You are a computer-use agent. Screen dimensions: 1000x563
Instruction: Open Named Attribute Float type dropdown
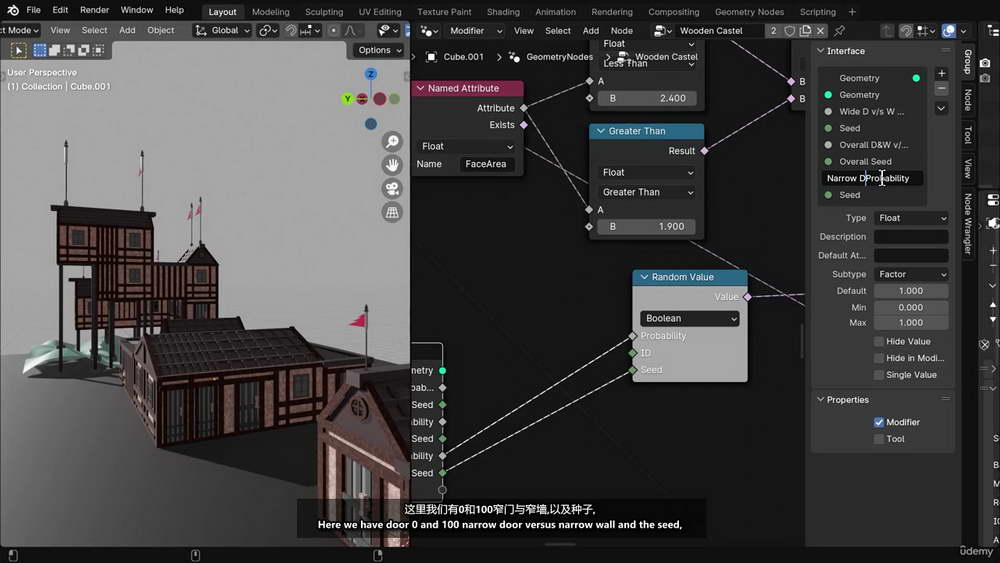(x=467, y=146)
